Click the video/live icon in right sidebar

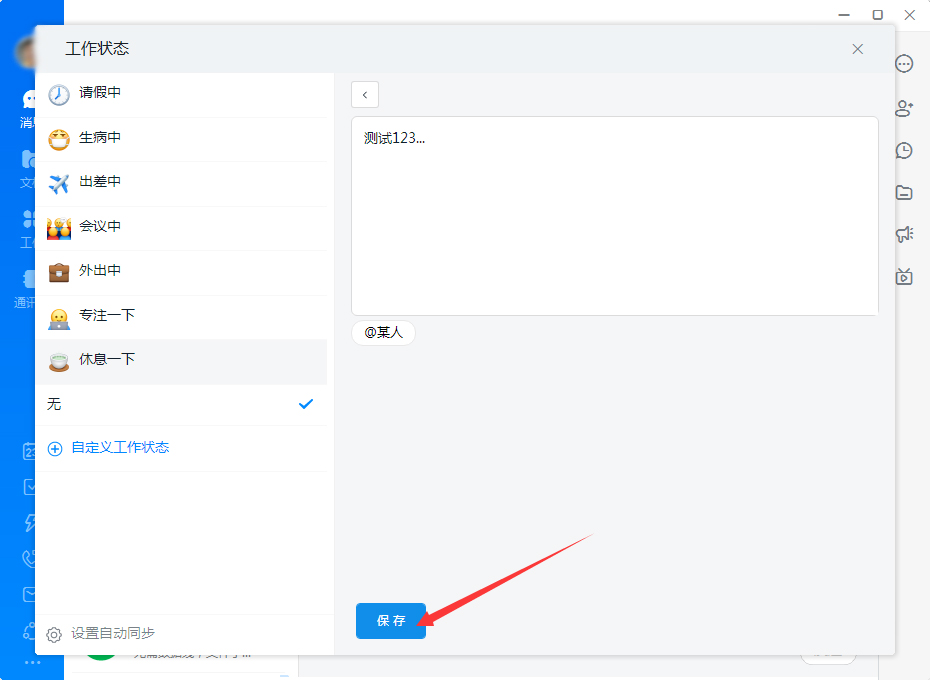click(904, 277)
